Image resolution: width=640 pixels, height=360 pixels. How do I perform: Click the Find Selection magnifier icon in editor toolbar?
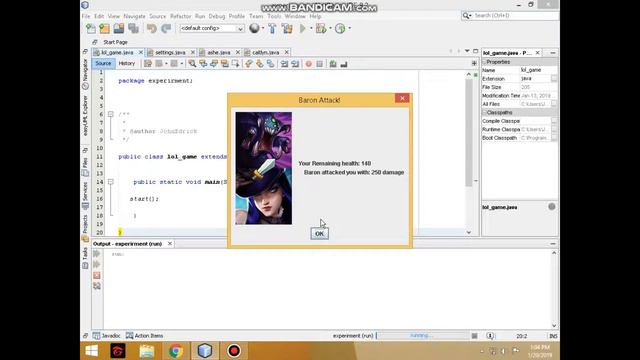(x=192, y=64)
